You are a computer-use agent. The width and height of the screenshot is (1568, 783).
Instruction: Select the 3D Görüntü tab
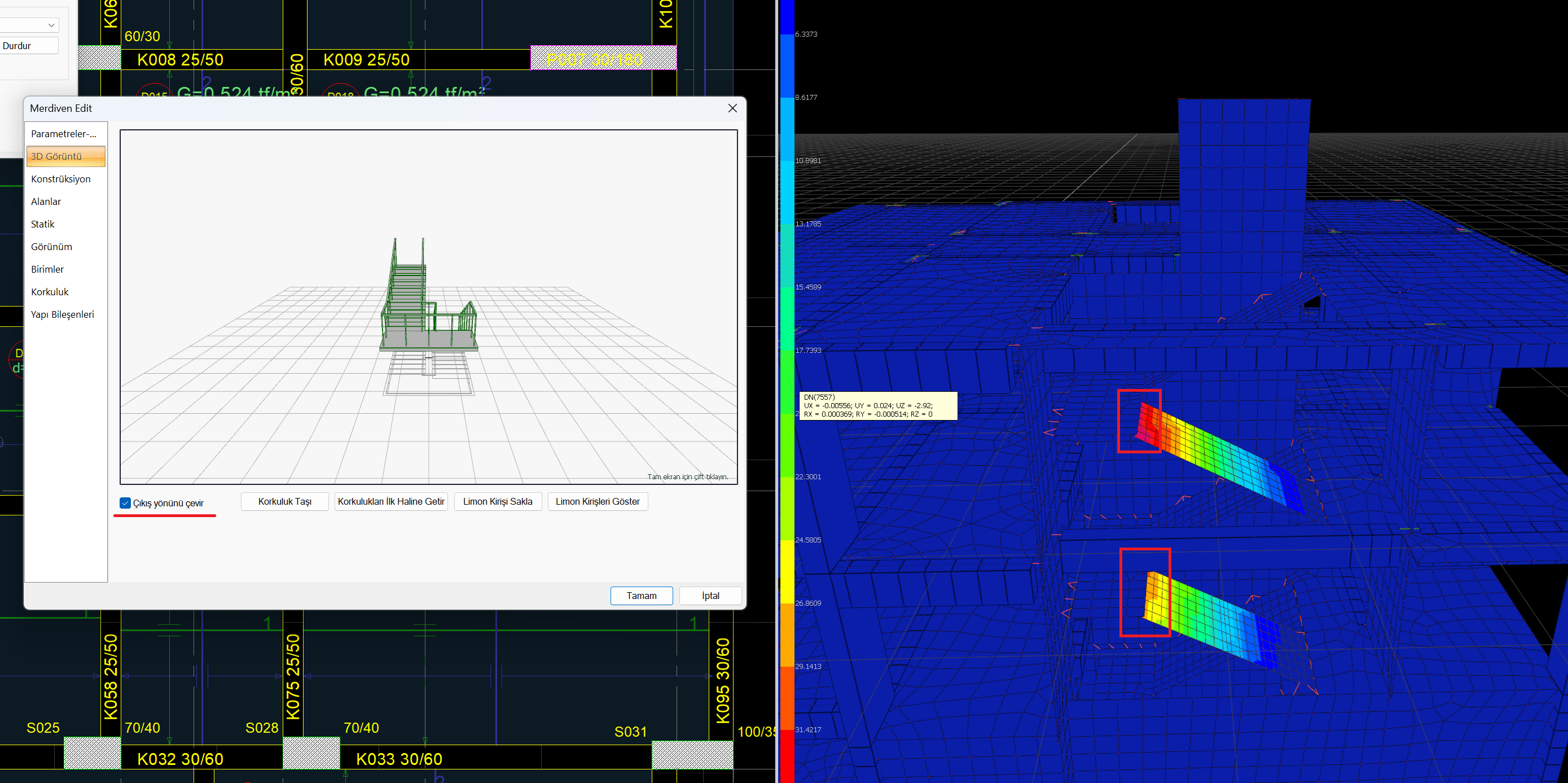(66, 156)
